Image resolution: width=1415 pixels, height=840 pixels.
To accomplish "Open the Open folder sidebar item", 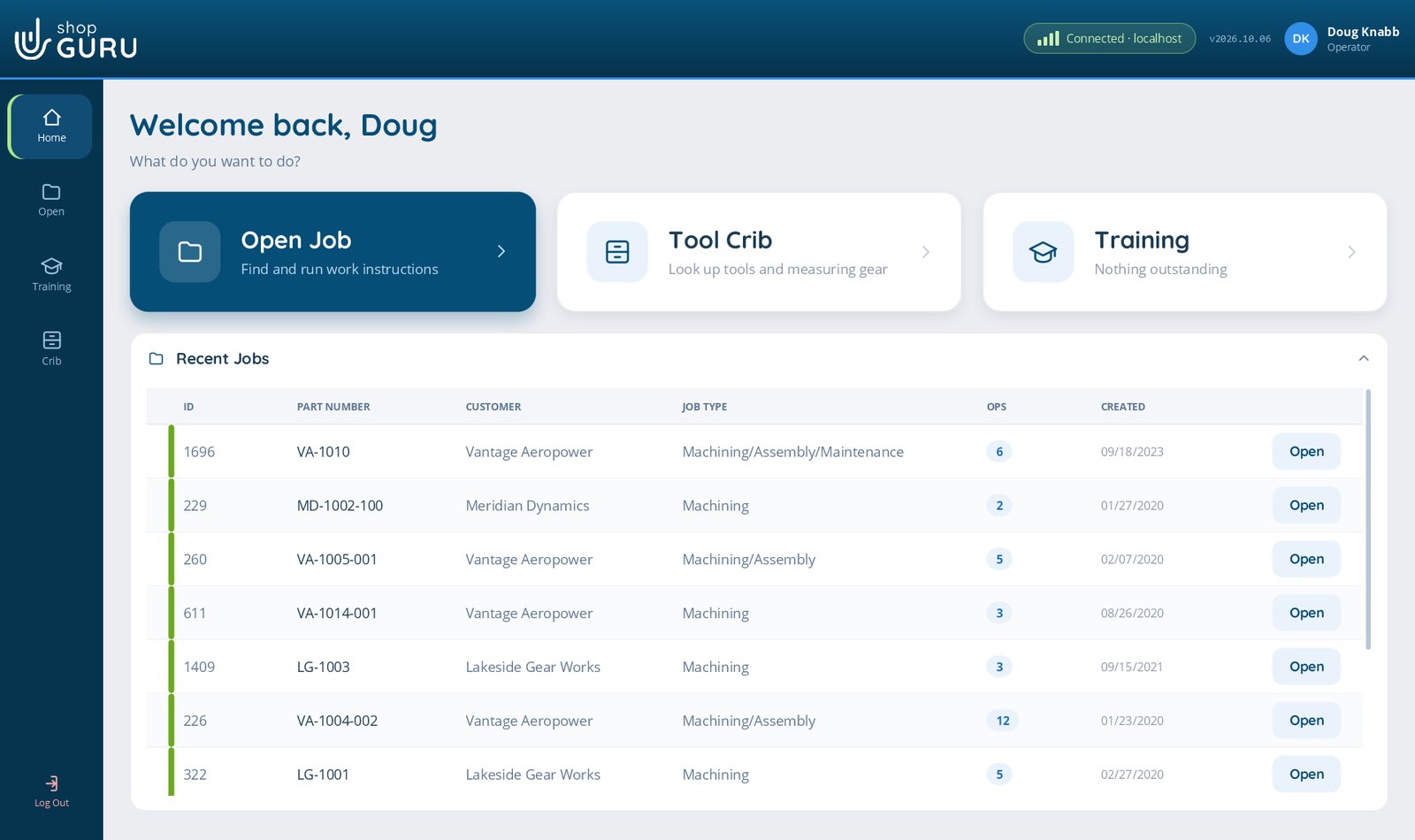I will (x=51, y=200).
